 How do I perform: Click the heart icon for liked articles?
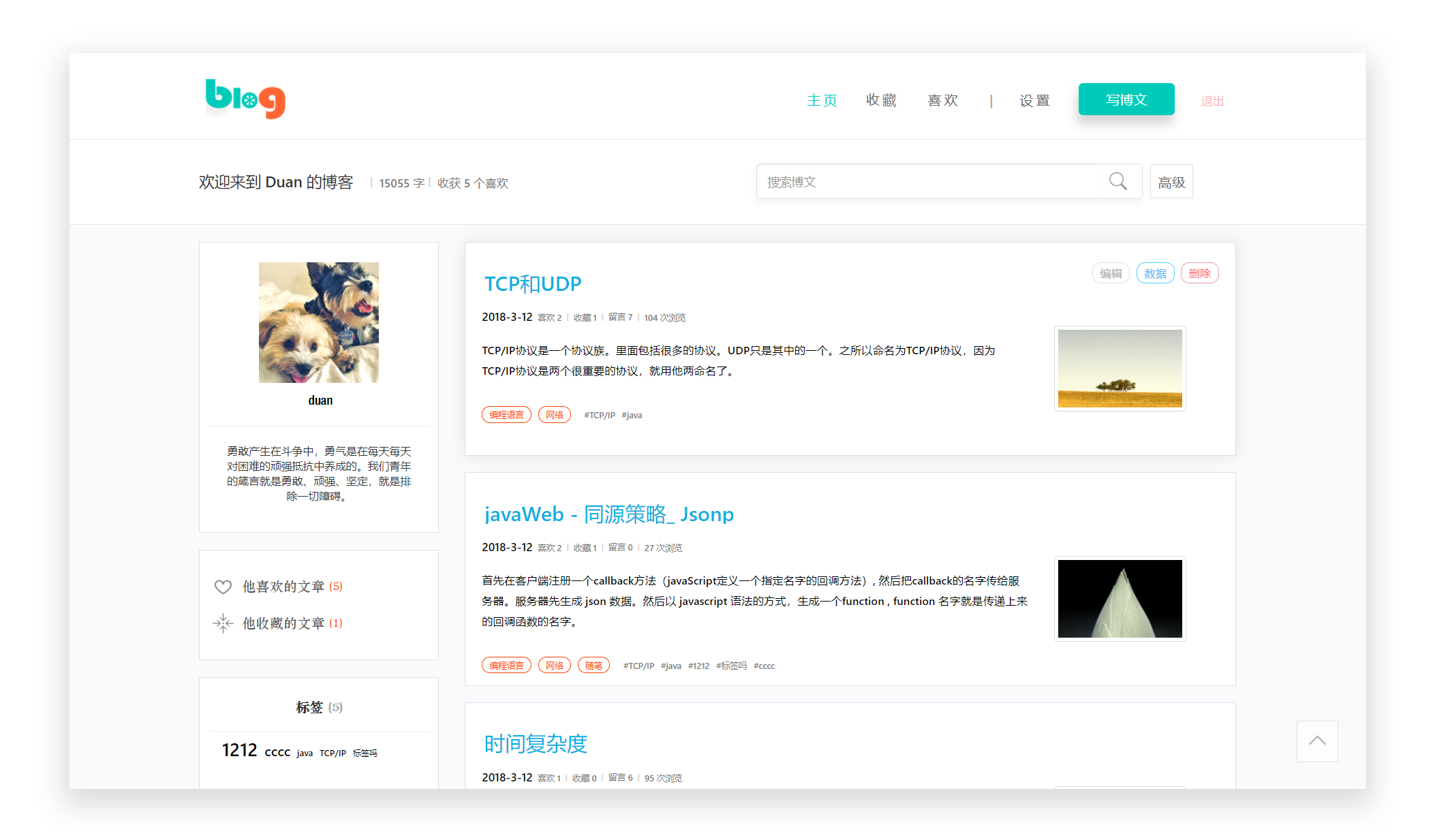tap(223, 587)
